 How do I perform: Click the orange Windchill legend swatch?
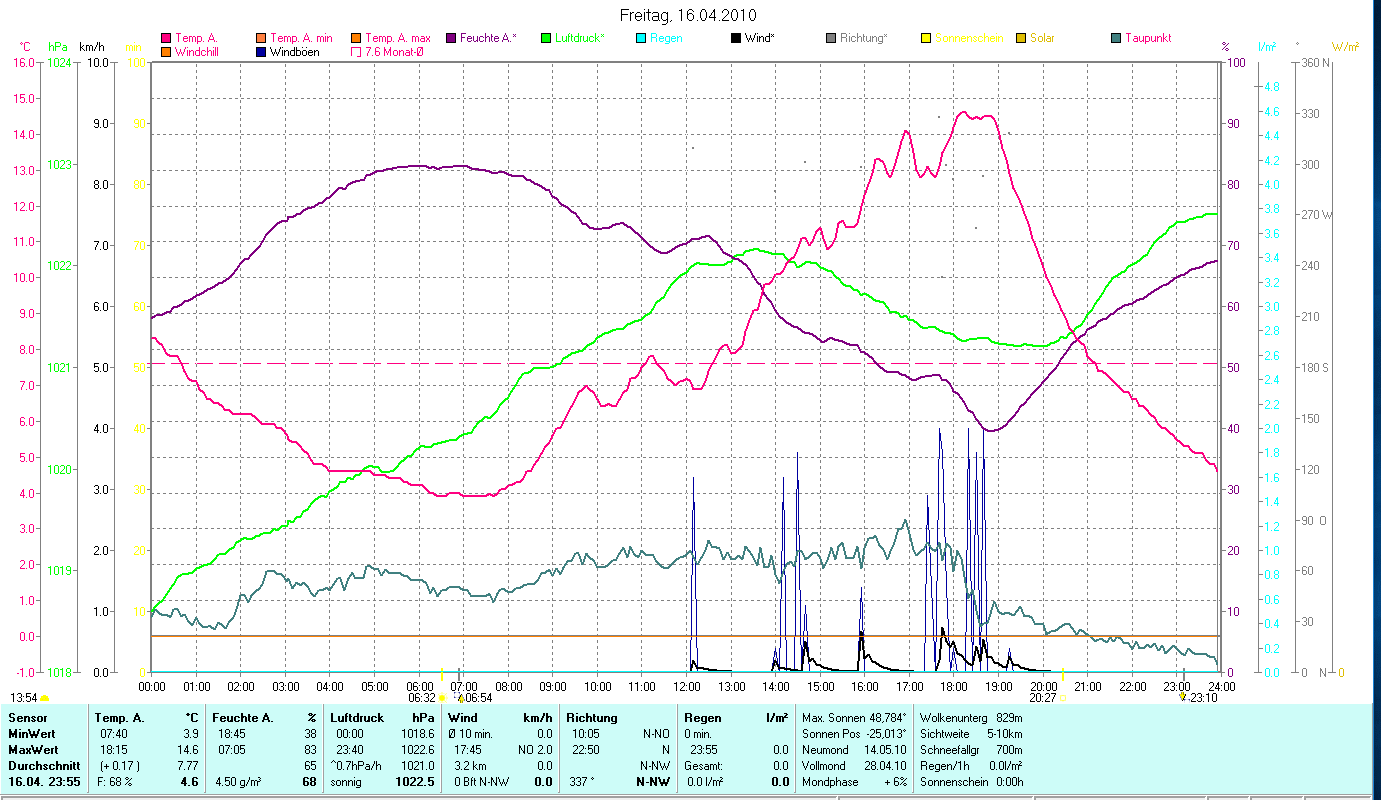(x=166, y=51)
